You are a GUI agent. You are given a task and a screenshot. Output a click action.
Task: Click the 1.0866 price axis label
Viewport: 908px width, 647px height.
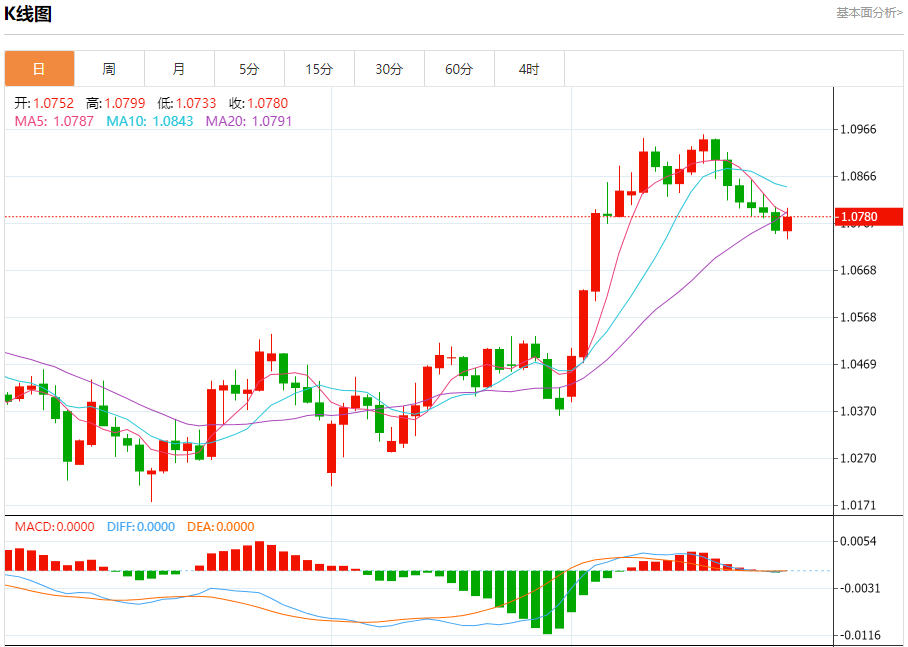pos(859,176)
